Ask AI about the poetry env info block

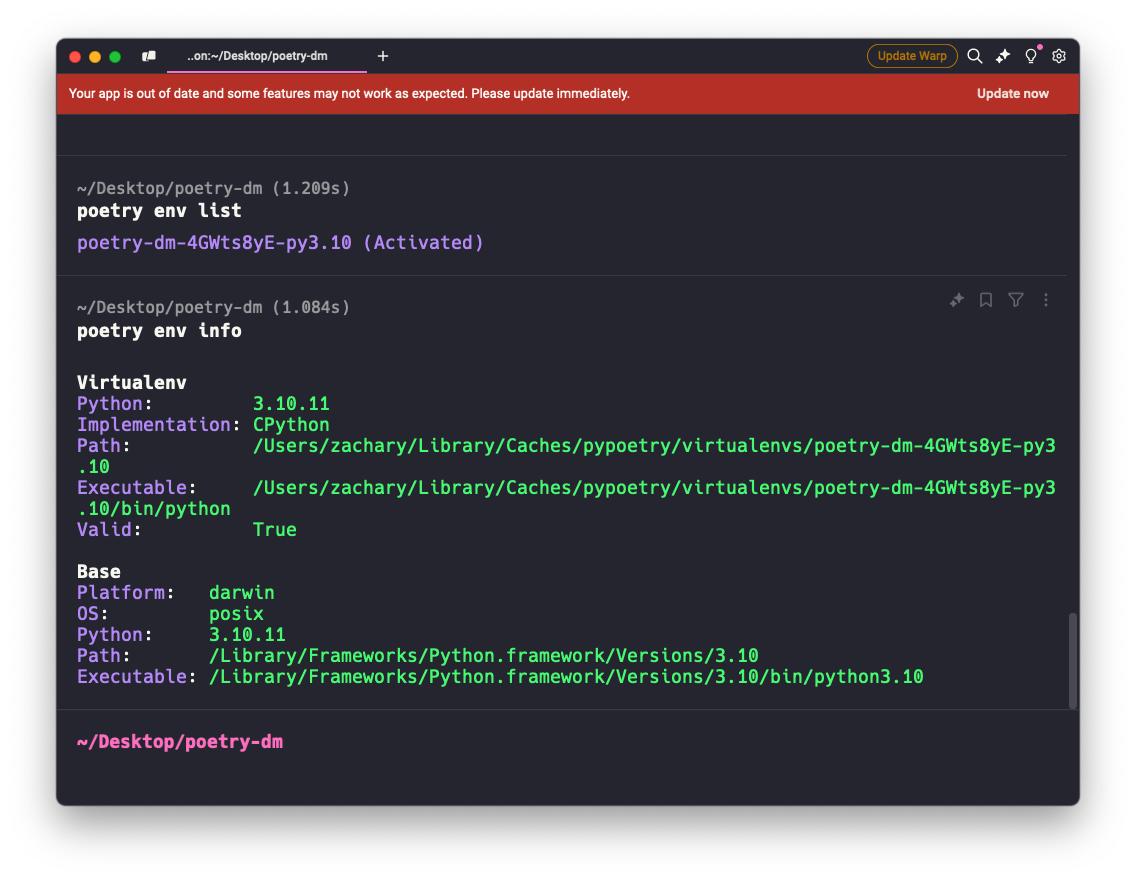957,300
